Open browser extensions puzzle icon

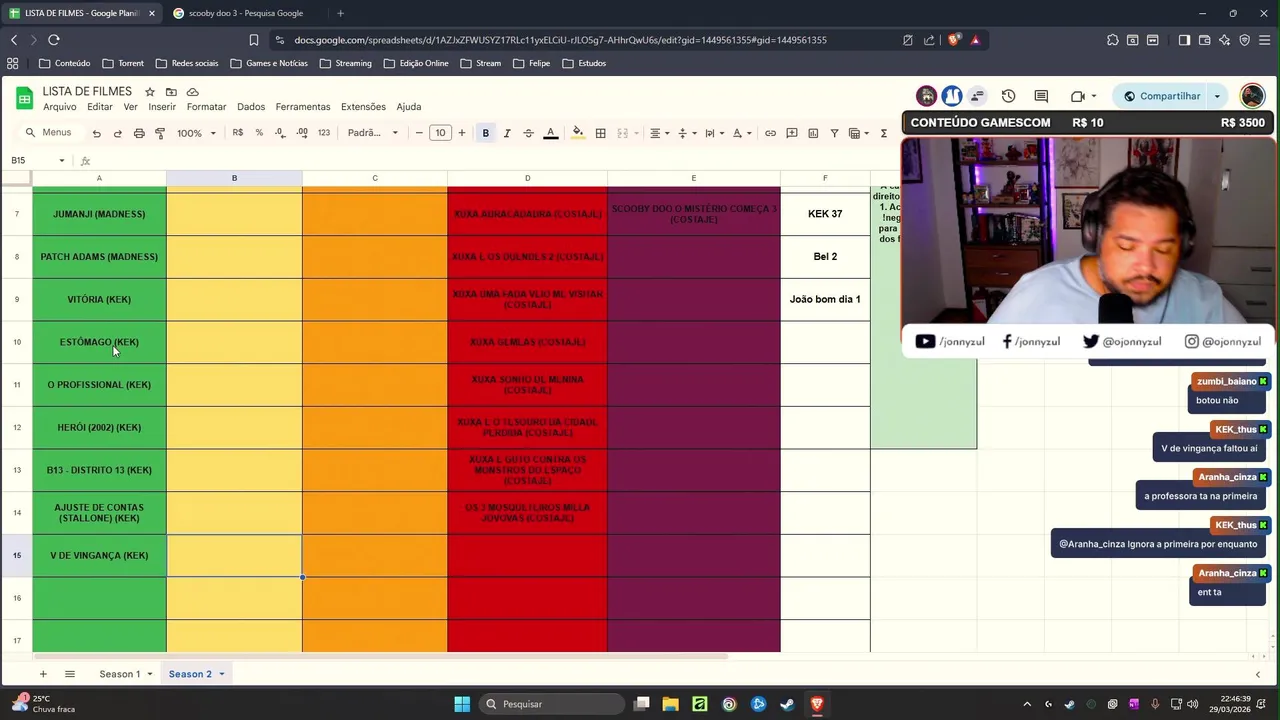[x=1112, y=40]
